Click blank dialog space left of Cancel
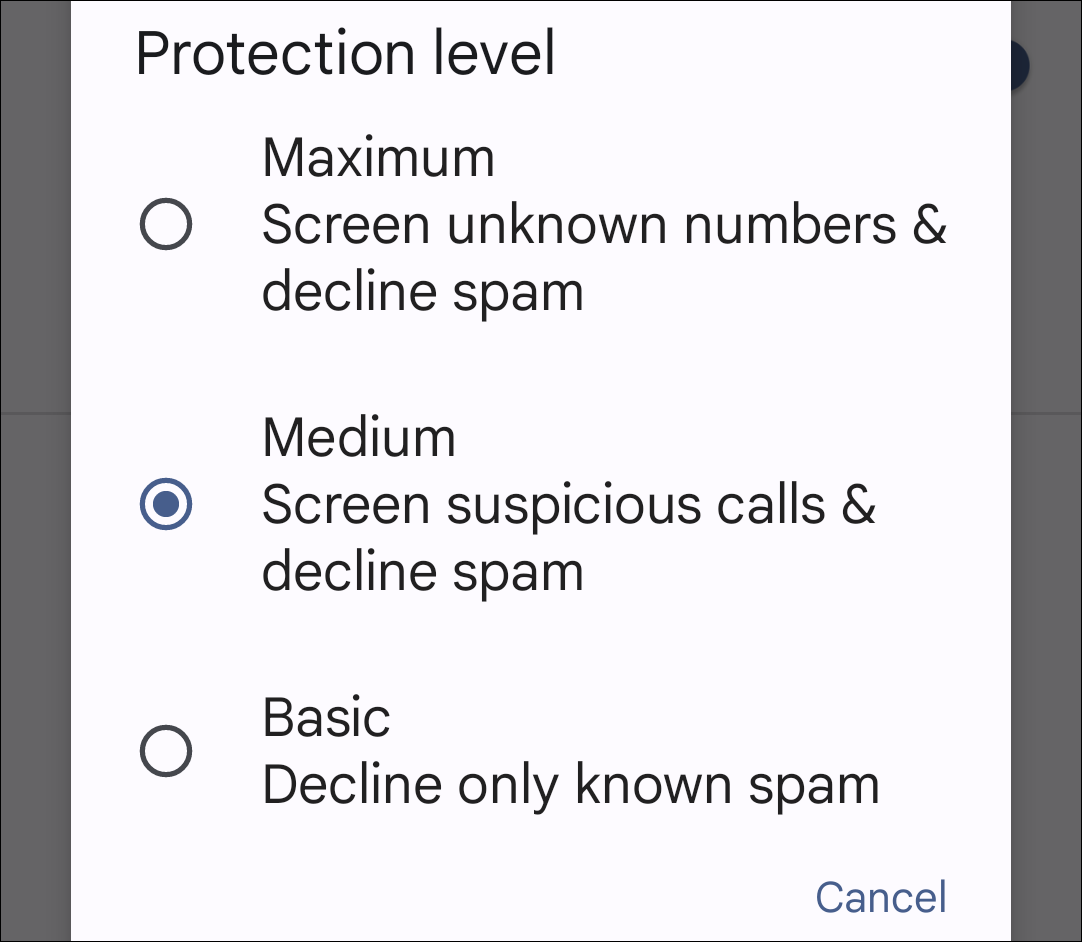The width and height of the screenshot is (1082, 942). (x=450, y=896)
